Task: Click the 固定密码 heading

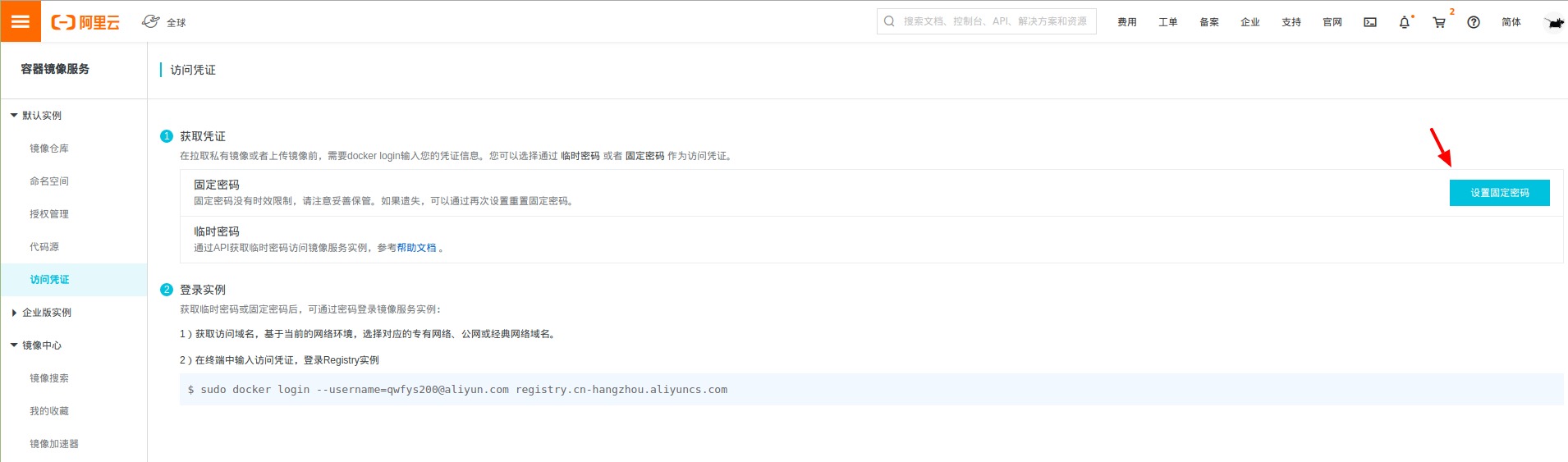Action: point(217,185)
